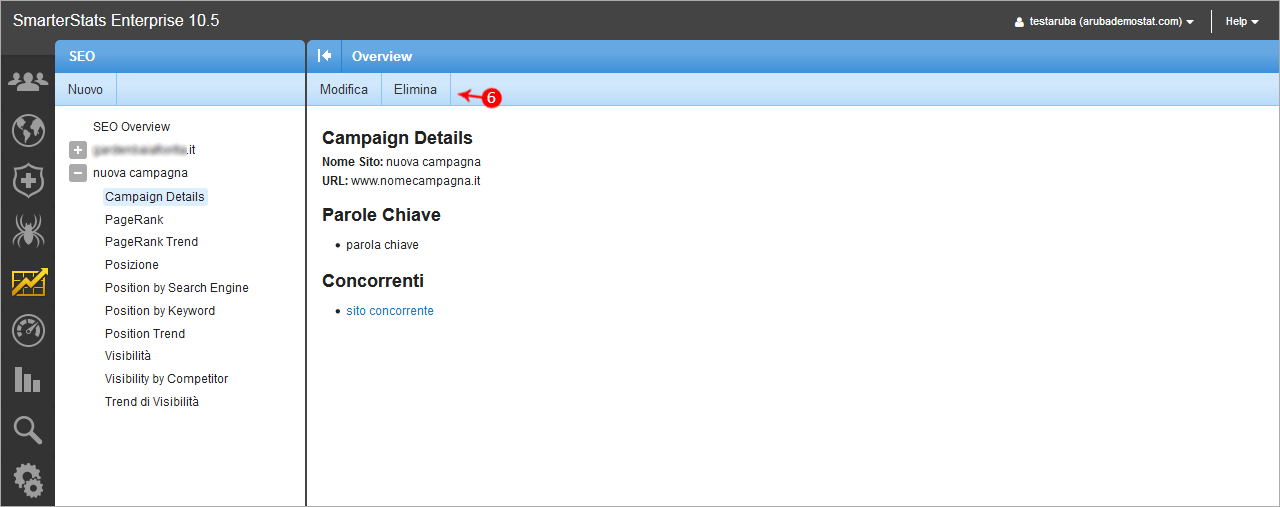
Task: Open Position by Search Engine report
Action: coord(177,288)
